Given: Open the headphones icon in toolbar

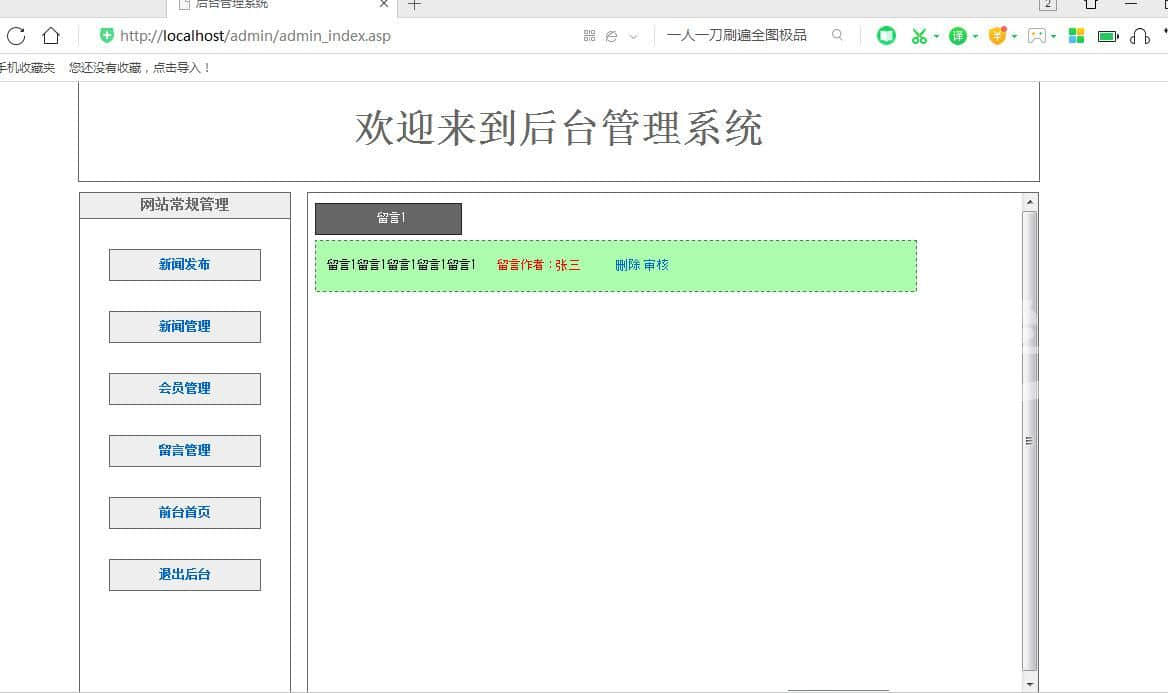Looking at the screenshot, I should (1139, 36).
